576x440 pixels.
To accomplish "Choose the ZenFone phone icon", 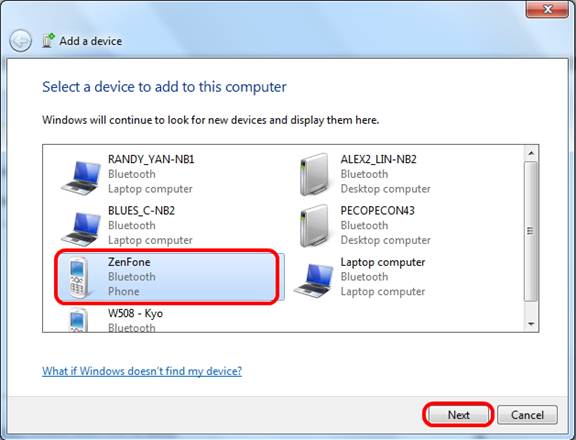I will coord(79,277).
